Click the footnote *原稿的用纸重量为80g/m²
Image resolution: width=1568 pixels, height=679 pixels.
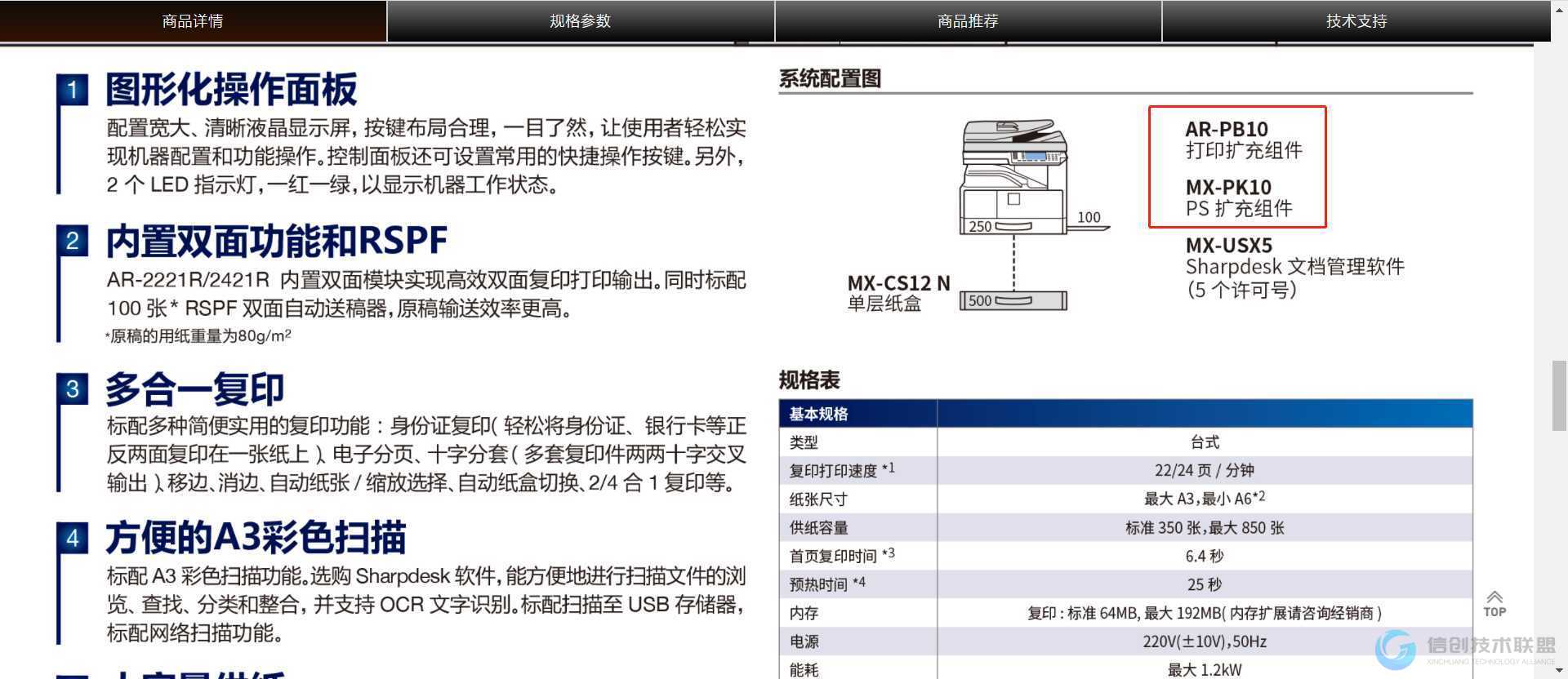tap(198, 335)
